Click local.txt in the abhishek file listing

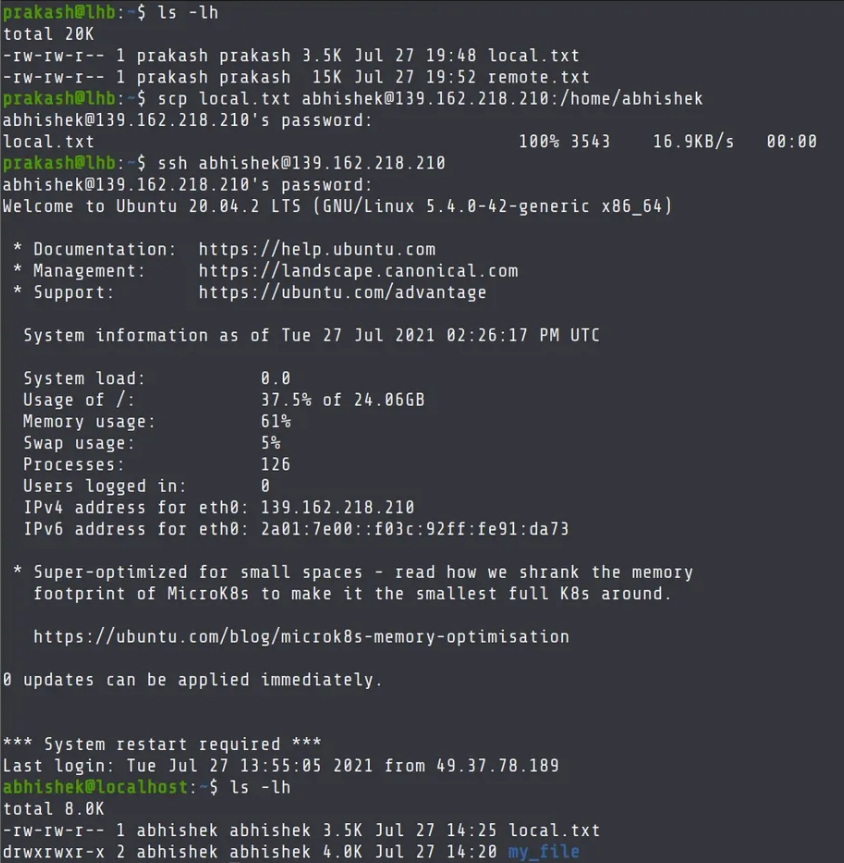pos(554,831)
